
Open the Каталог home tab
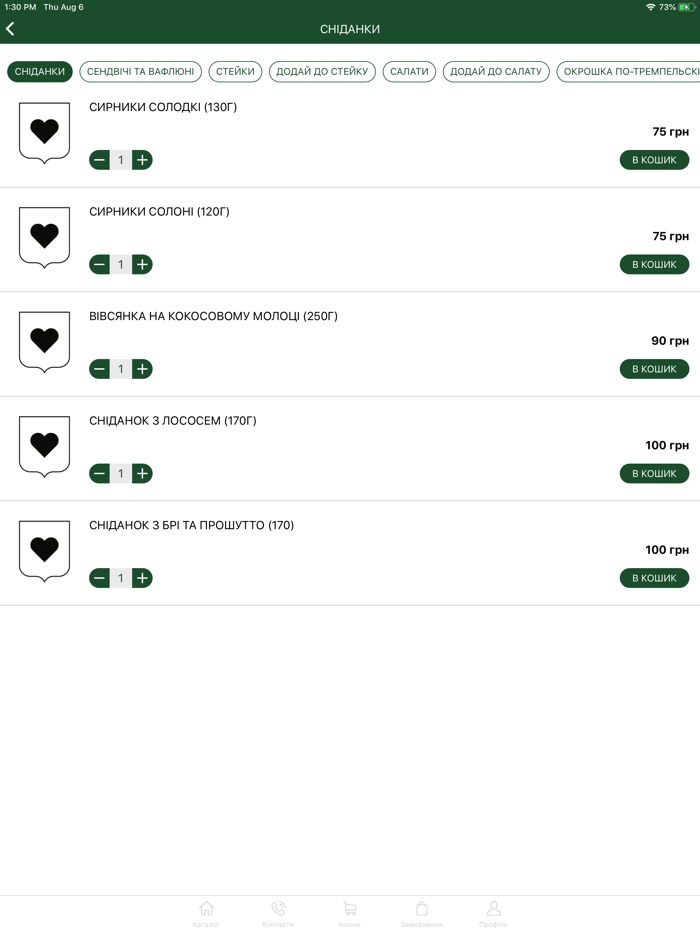[x=206, y=913]
